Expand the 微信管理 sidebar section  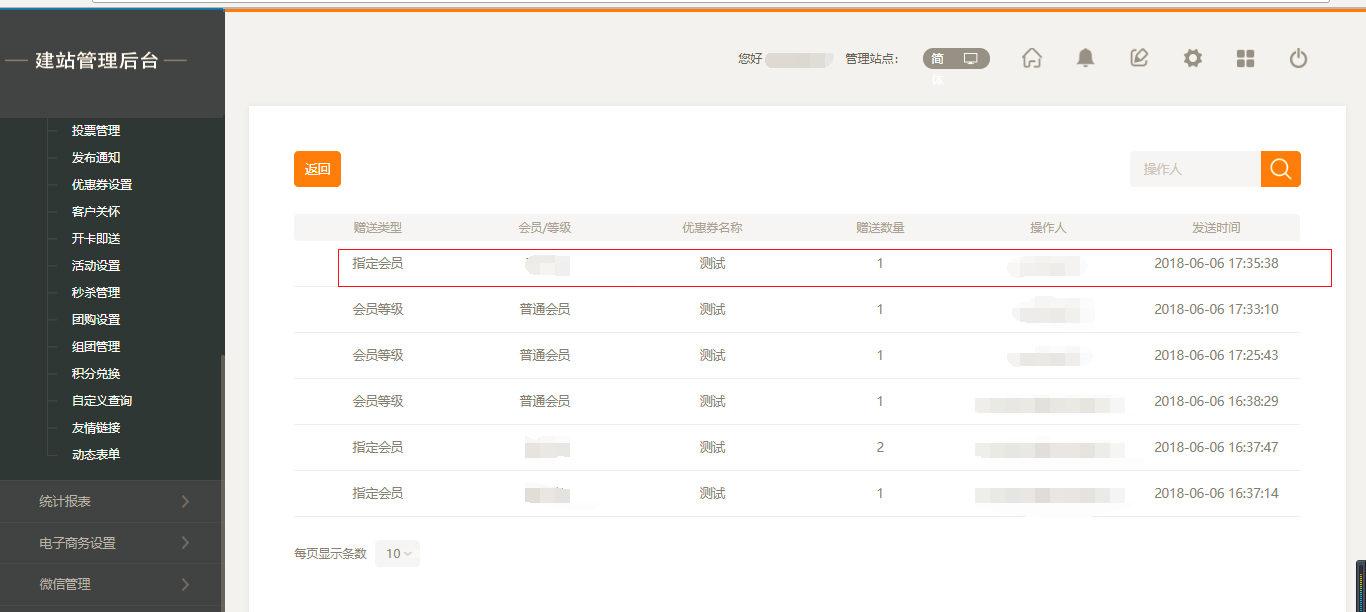click(111, 584)
